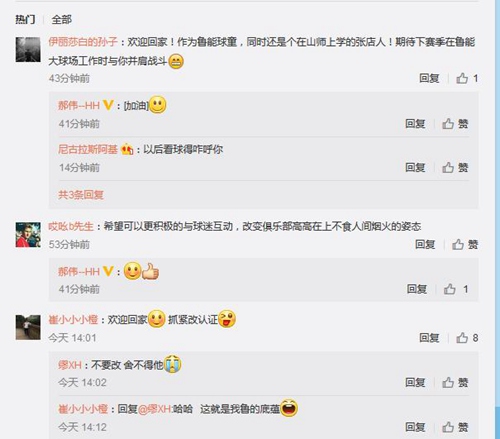Image resolution: width=500 pixels, height=439 pixels.
Task: Reply to 崔小小小橙's comment at 14:01
Action: [429, 338]
